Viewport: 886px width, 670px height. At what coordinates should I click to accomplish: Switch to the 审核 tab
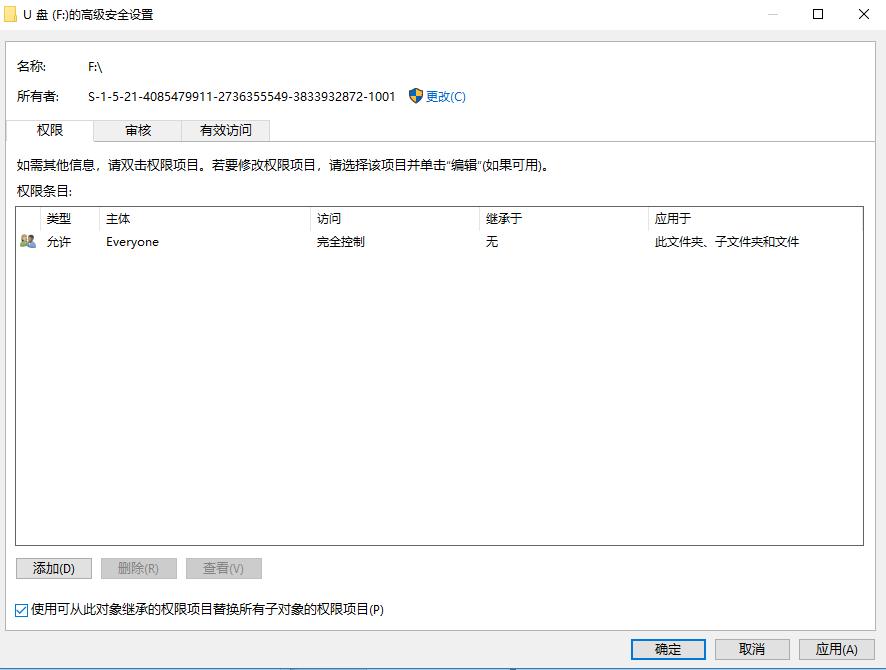[136, 130]
